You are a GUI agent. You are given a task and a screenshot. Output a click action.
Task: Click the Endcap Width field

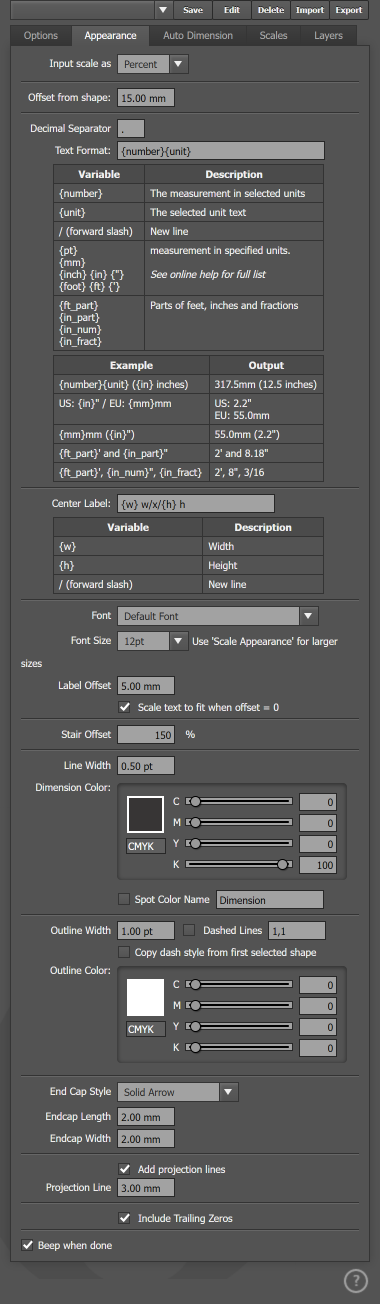pos(146,1138)
